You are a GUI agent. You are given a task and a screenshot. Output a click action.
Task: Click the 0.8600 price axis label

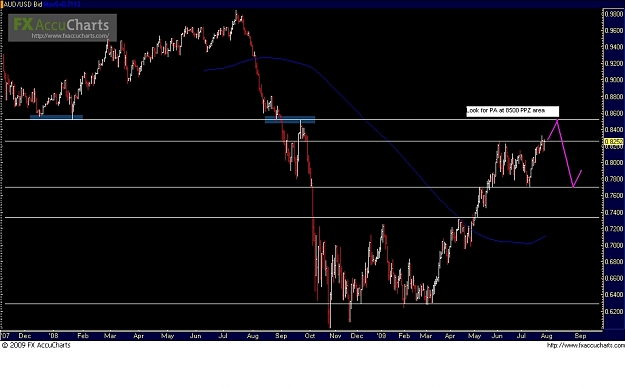pyautogui.click(x=614, y=113)
